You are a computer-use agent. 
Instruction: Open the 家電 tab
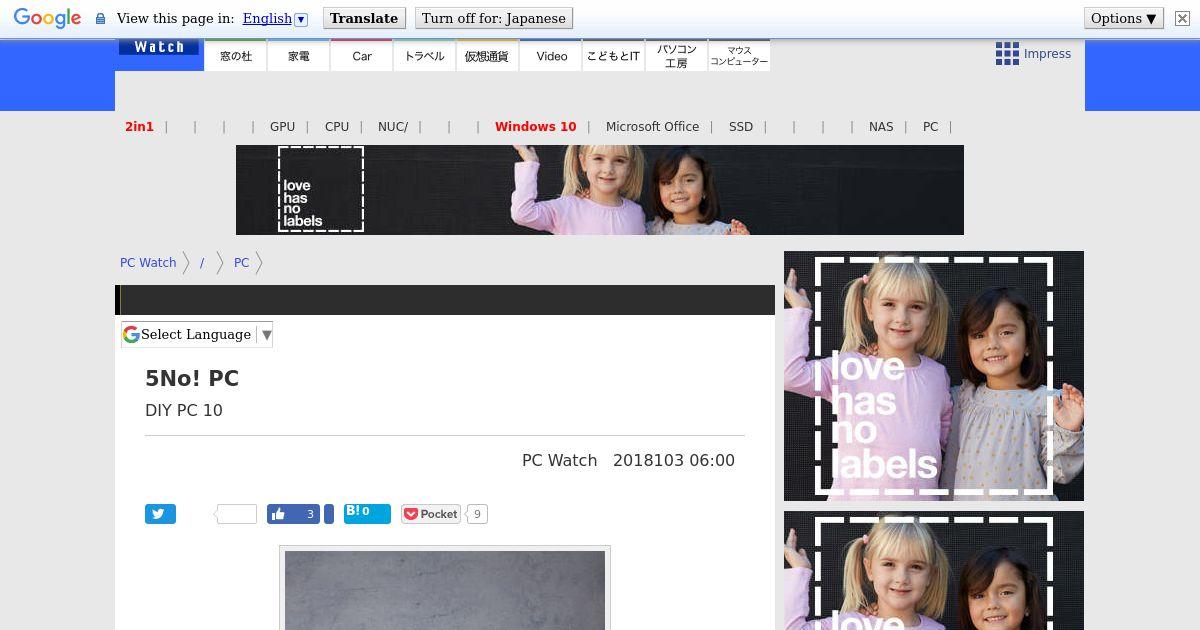299,56
